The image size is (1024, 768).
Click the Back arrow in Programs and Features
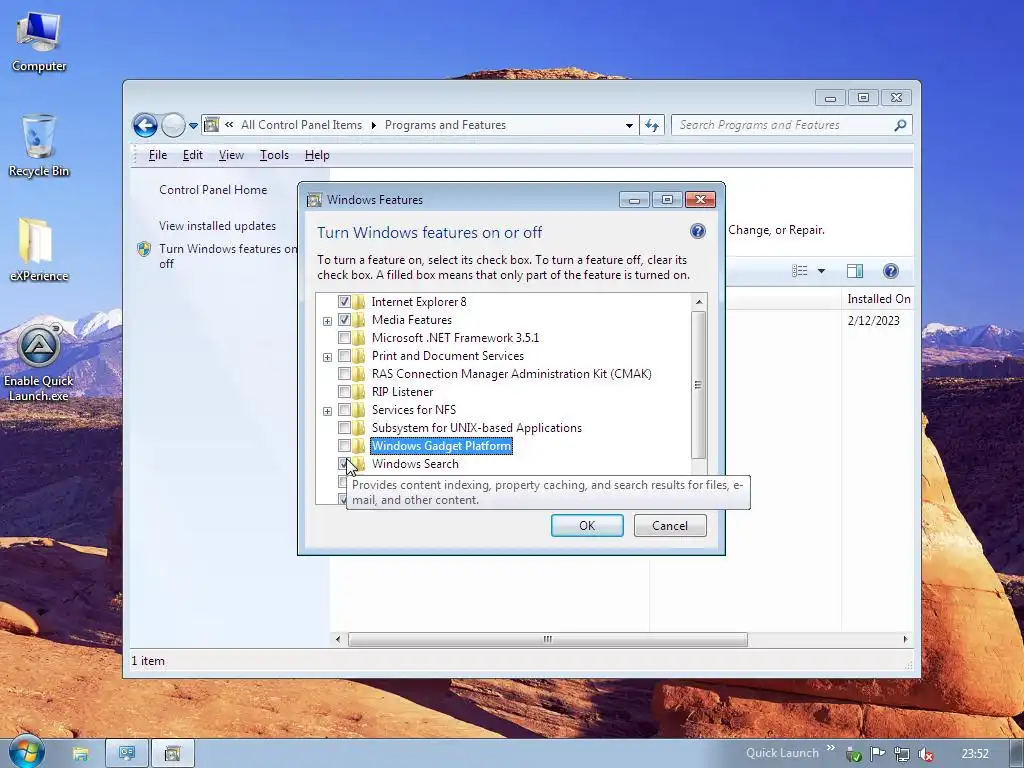pyautogui.click(x=145, y=125)
